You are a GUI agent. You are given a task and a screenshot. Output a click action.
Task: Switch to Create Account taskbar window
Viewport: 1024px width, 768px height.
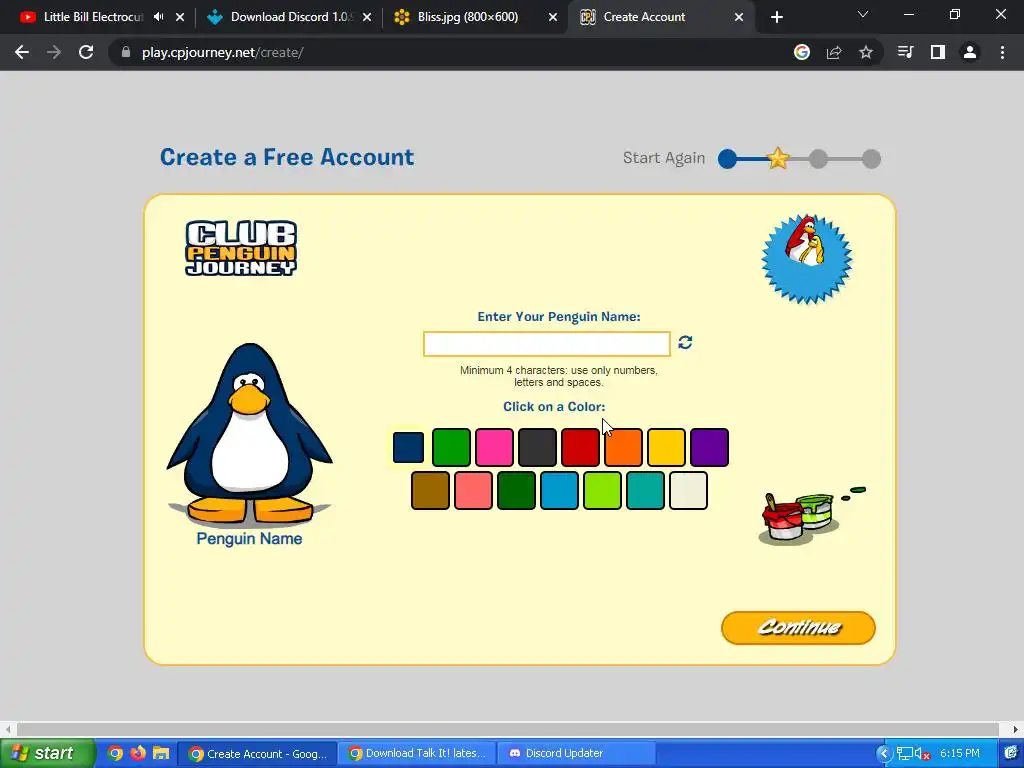(258, 754)
